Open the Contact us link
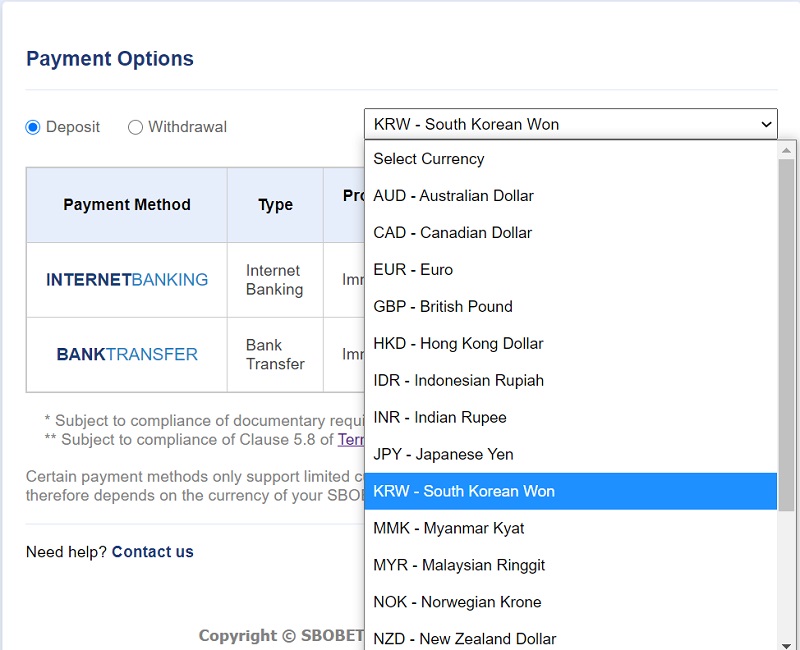This screenshot has height=650, width=800. [x=153, y=552]
